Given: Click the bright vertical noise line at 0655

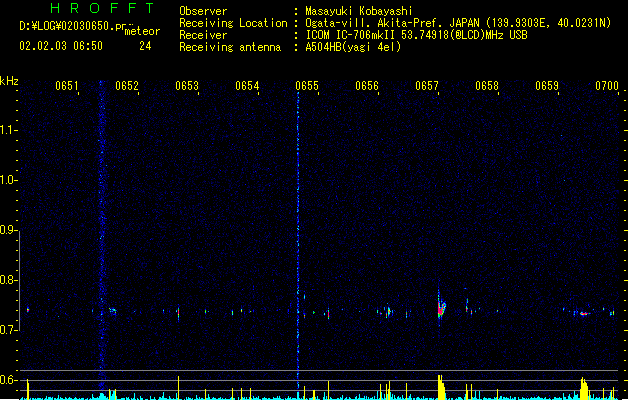Looking at the screenshot, I should tap(298, 241).
